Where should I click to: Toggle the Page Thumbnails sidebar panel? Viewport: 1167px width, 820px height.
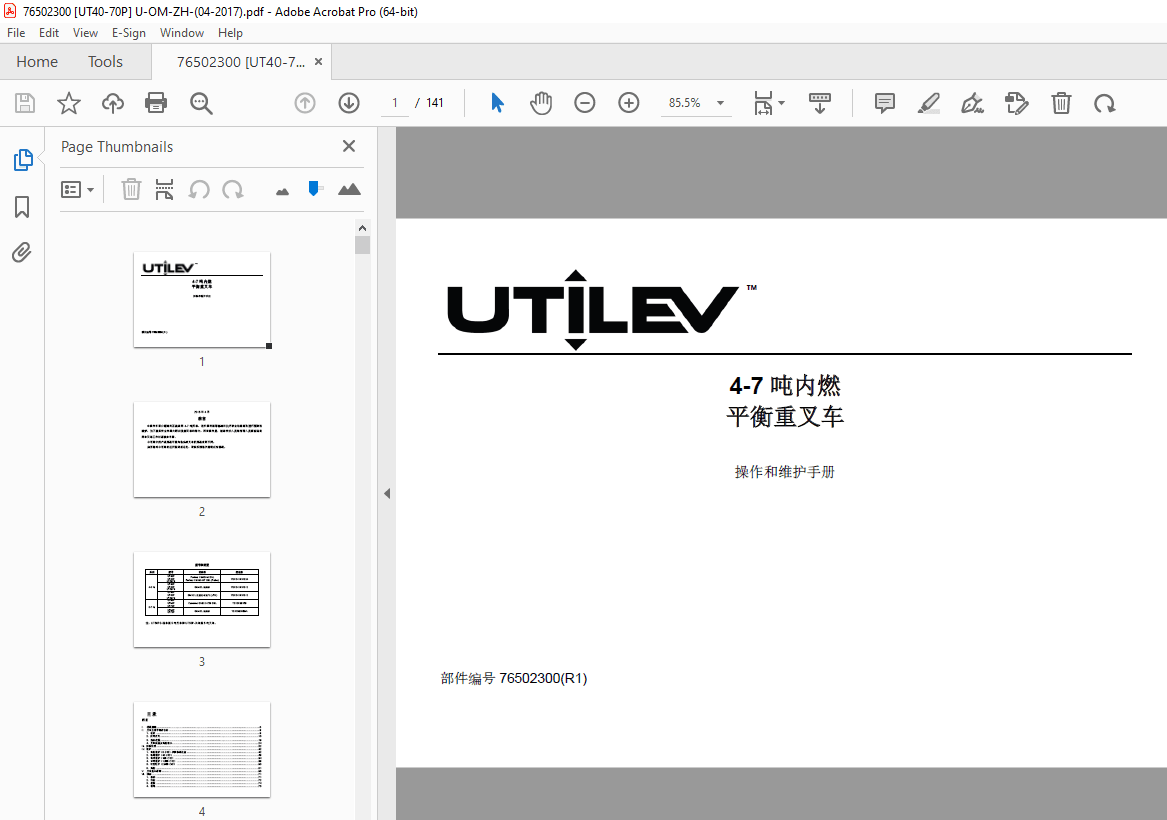22,159
